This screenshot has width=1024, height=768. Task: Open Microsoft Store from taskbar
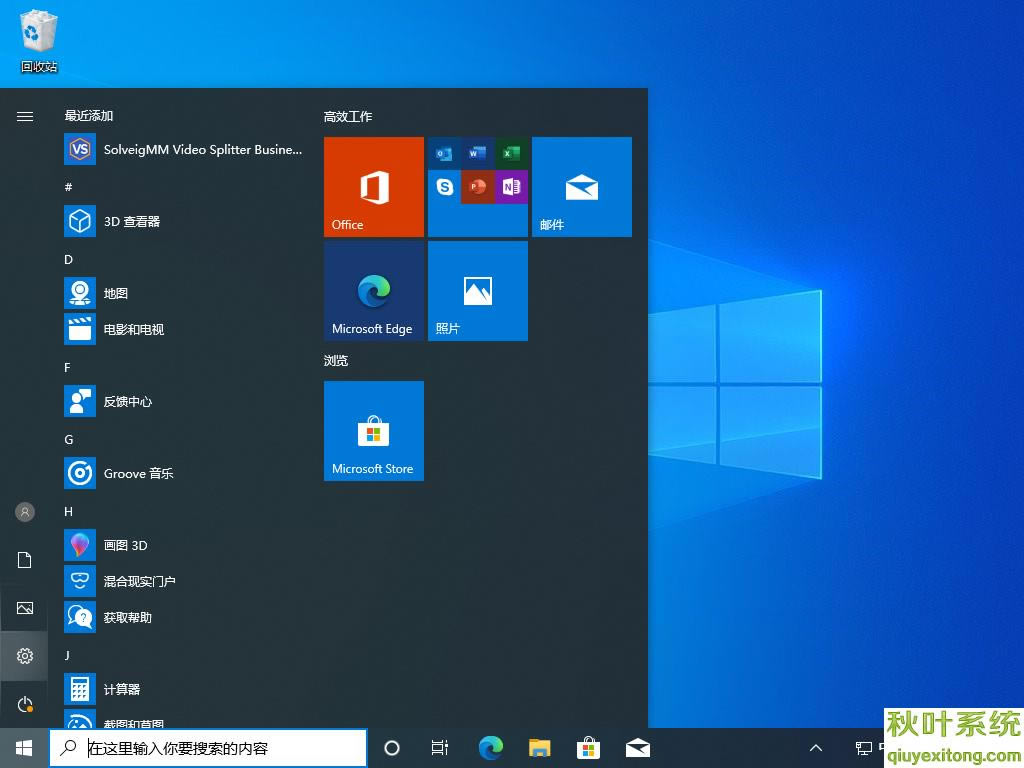point(588,748)
